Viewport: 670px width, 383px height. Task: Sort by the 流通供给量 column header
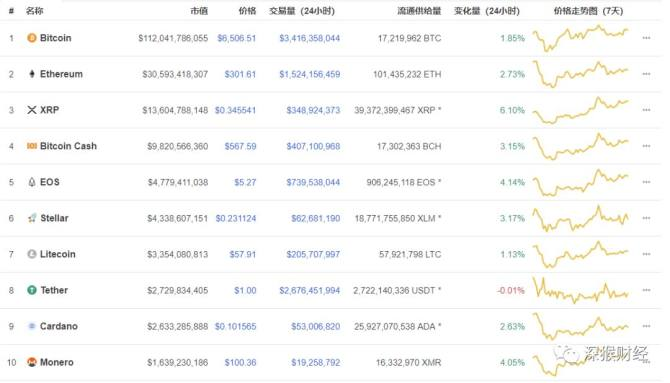pos(419,11)
